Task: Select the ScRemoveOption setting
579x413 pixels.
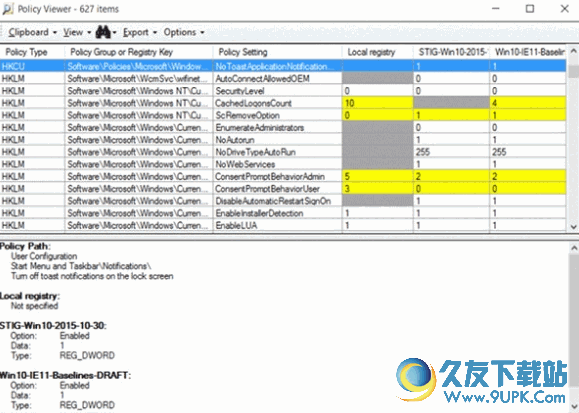Action: (247, 115)
